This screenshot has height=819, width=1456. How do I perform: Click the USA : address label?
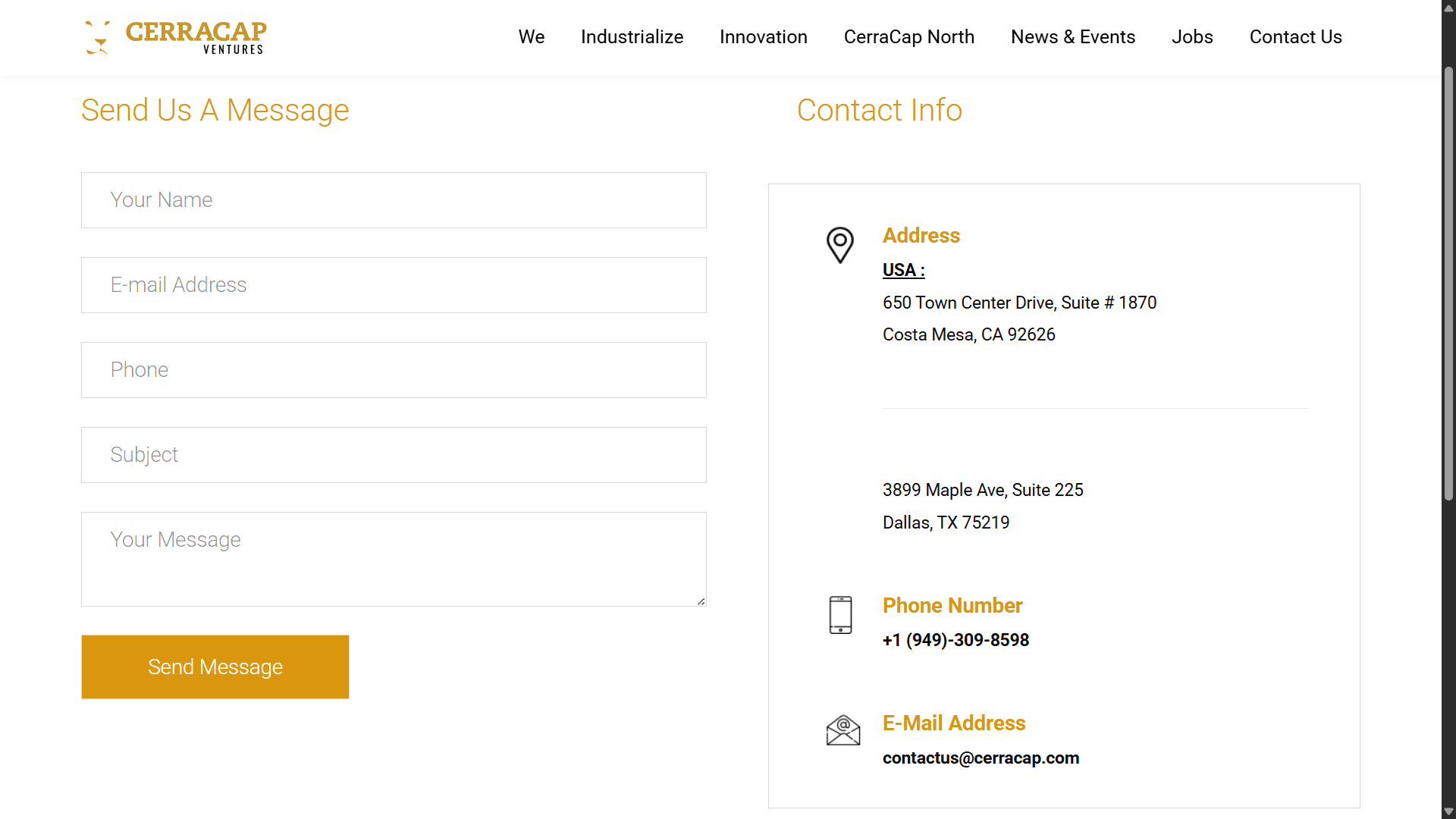coord(903,270)
